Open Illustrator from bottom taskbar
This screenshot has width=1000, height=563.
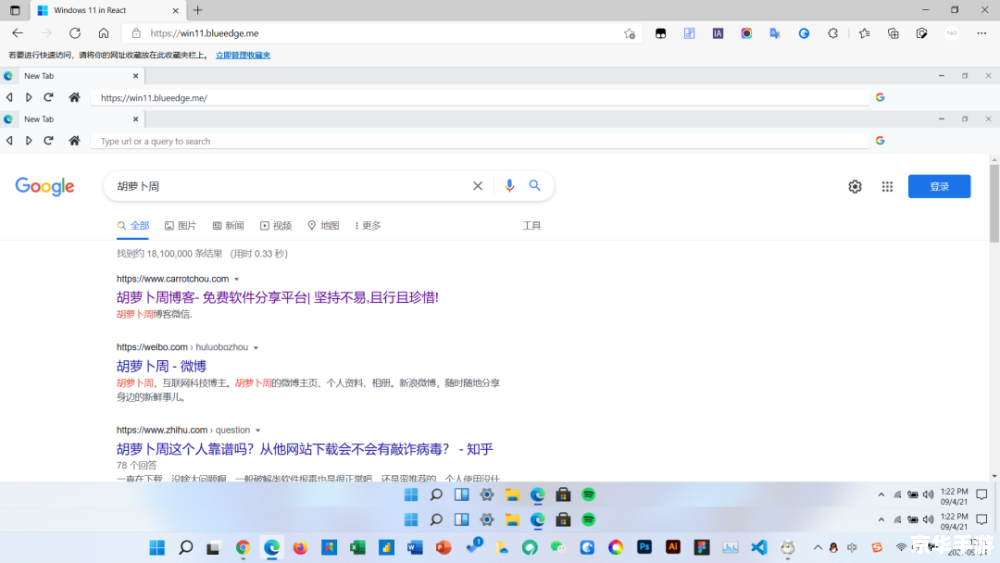point(673,547)
